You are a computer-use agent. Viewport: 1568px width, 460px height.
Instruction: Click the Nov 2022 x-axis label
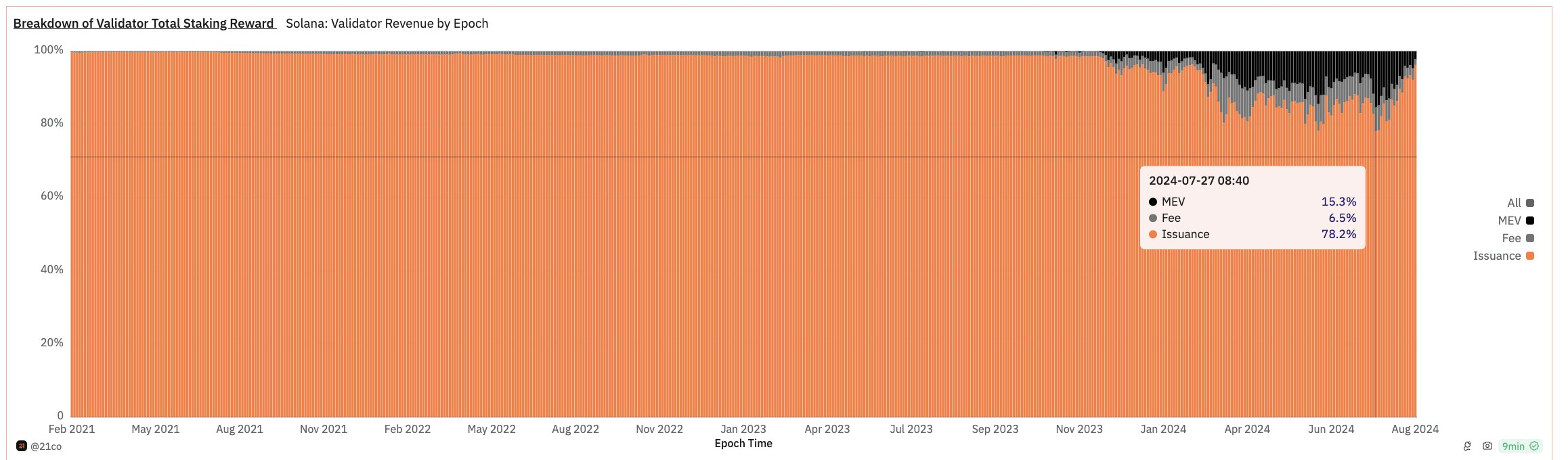click(x=659, y=429)
